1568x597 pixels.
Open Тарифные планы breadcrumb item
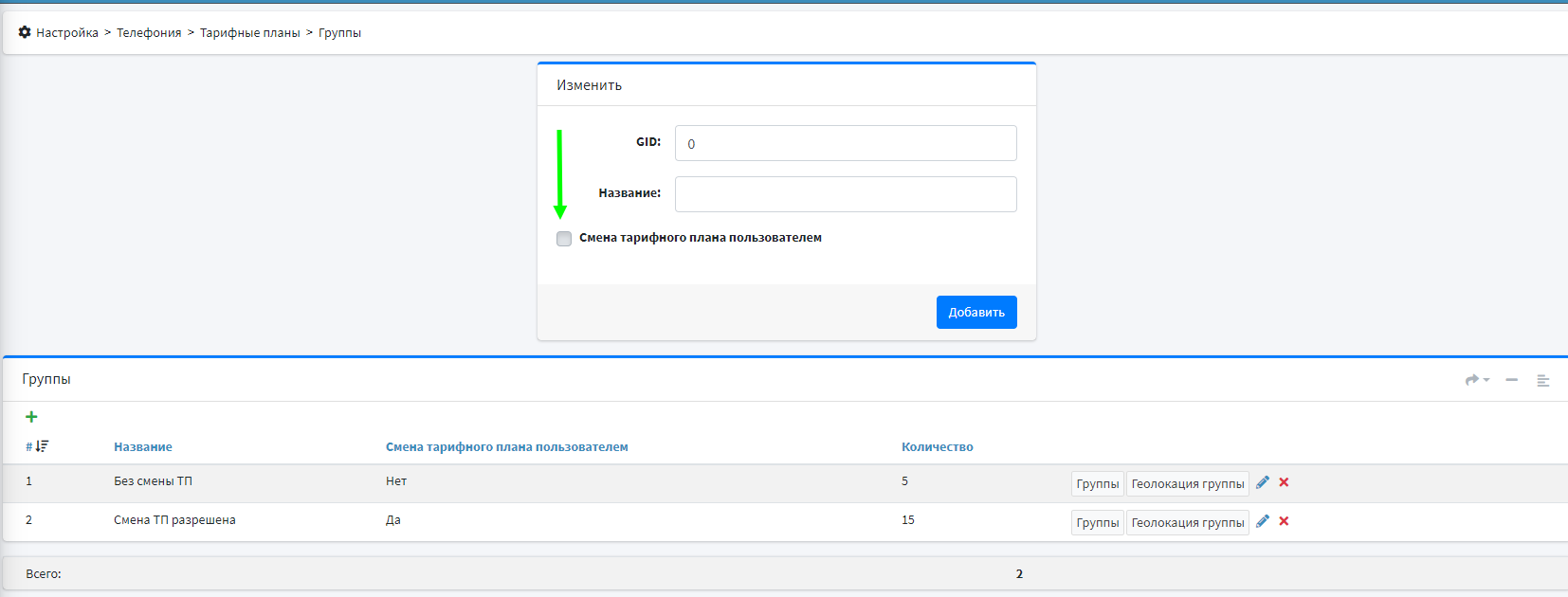pos(249,33)
